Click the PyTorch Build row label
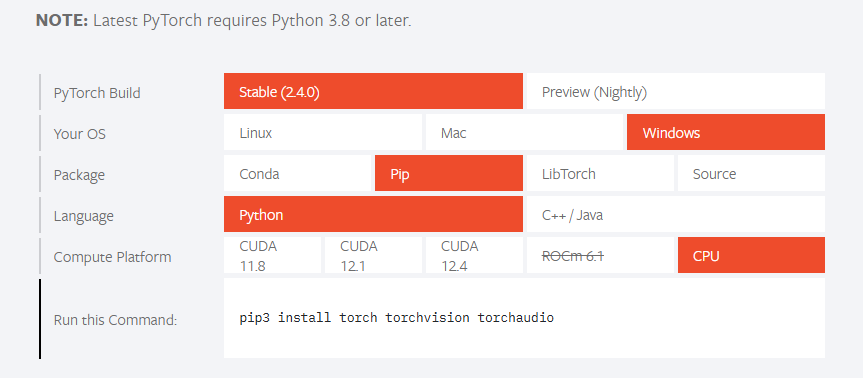This screenshot has width=863, height=378. click(x=97, y=93)
